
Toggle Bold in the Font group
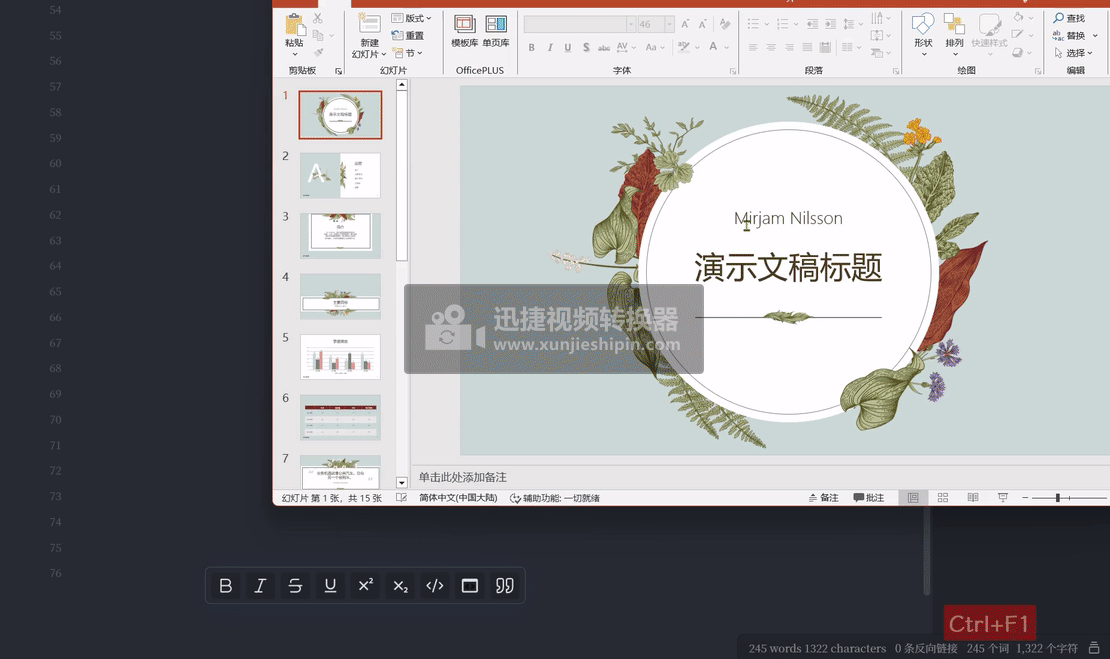click(532, 47)
